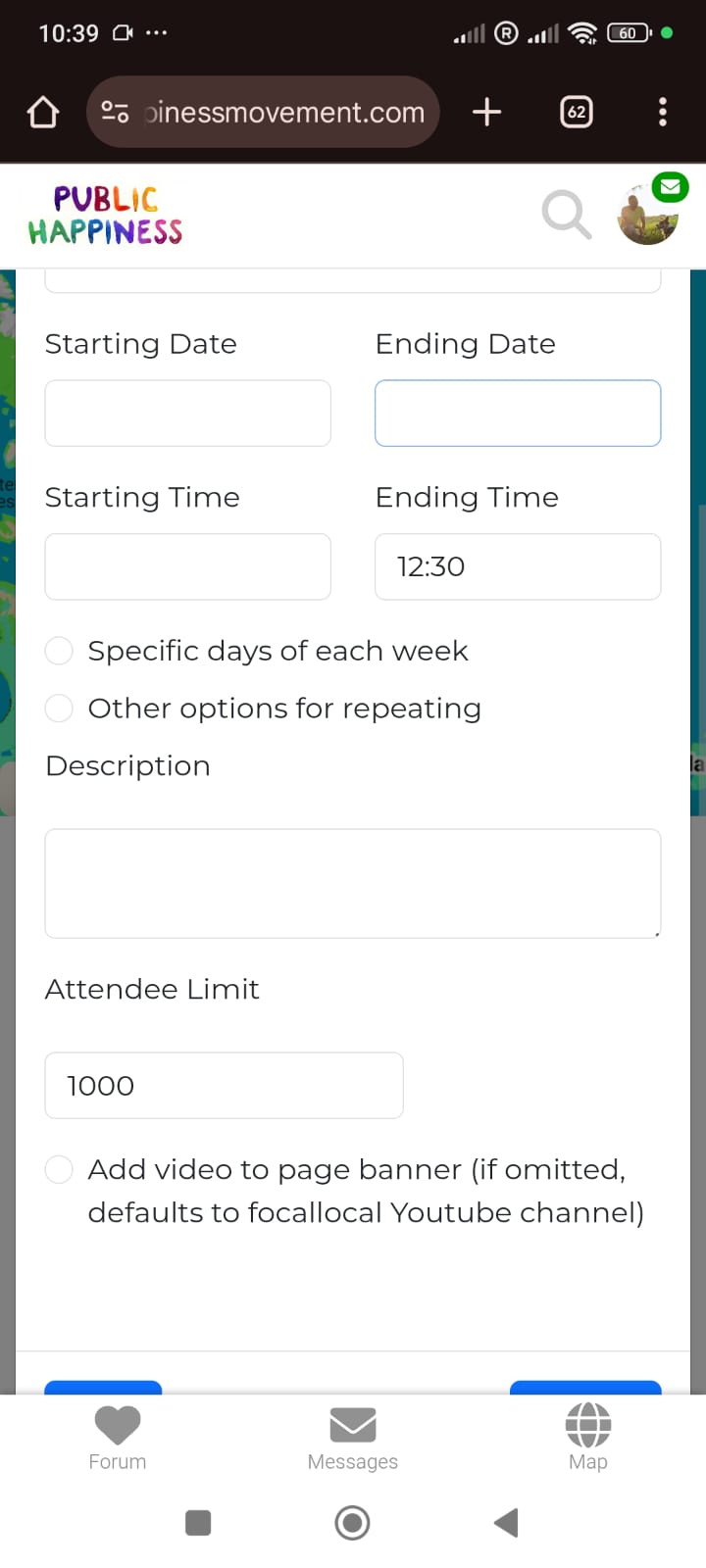
Task: Focus the Description text area
Action: tap(353, 883)
